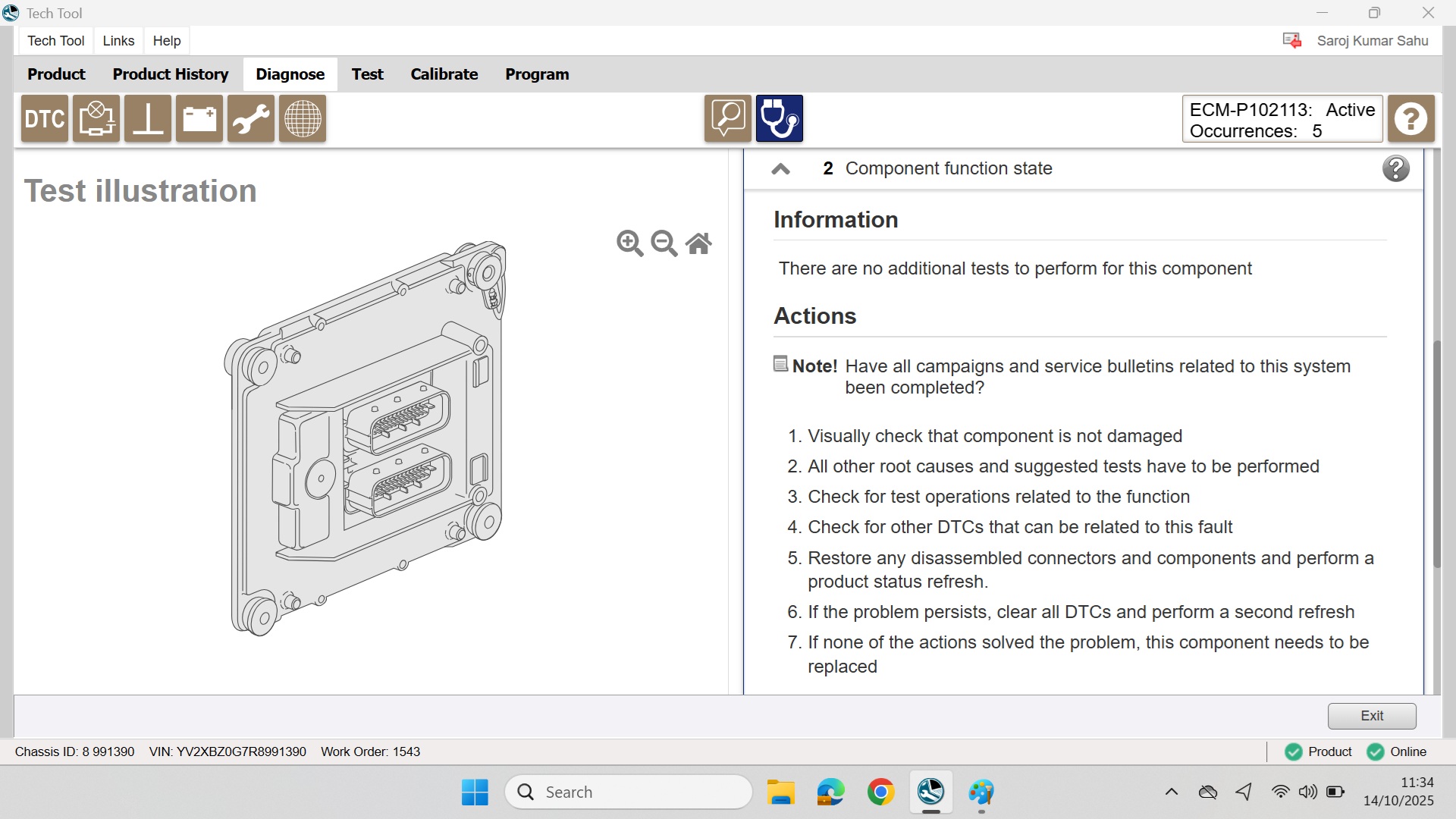This screenshot has width=1456, height=819.
Task: Click the ECM-P102113 Active status box
Action: point(1282,120)
